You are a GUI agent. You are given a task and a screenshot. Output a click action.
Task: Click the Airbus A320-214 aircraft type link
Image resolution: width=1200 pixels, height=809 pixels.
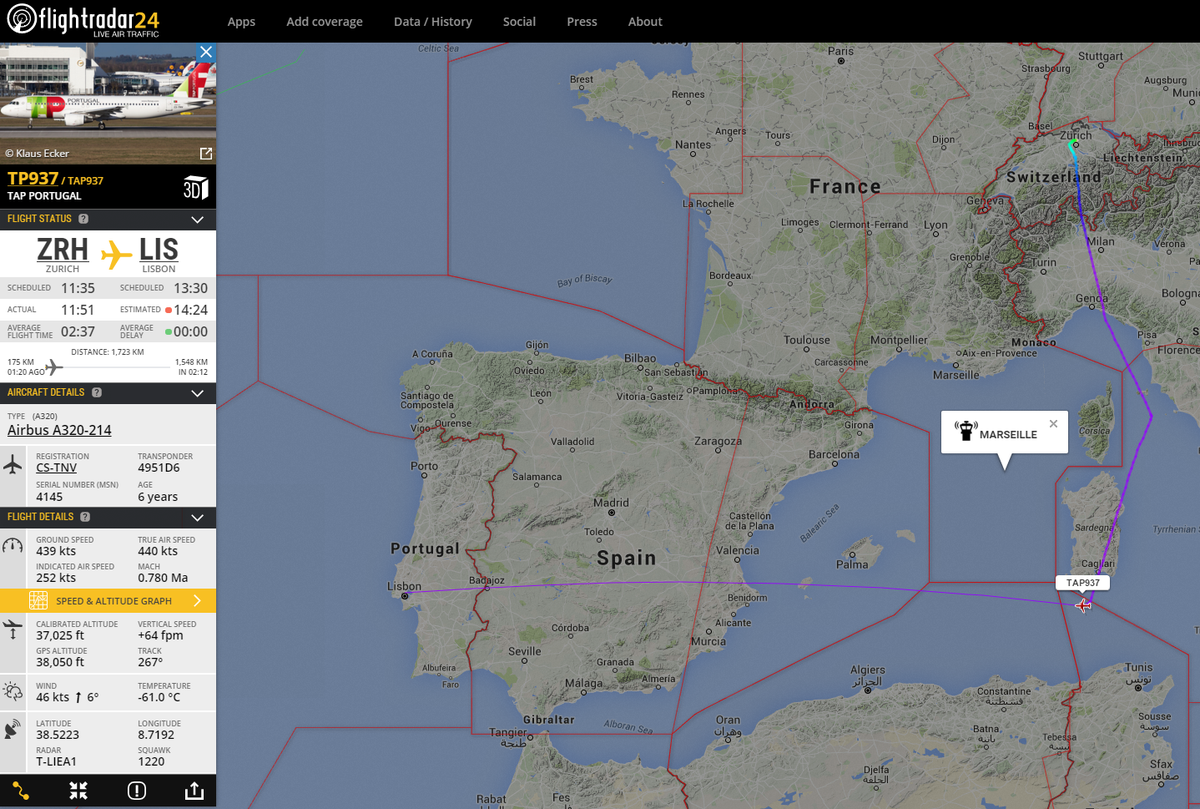click(59, 431)
